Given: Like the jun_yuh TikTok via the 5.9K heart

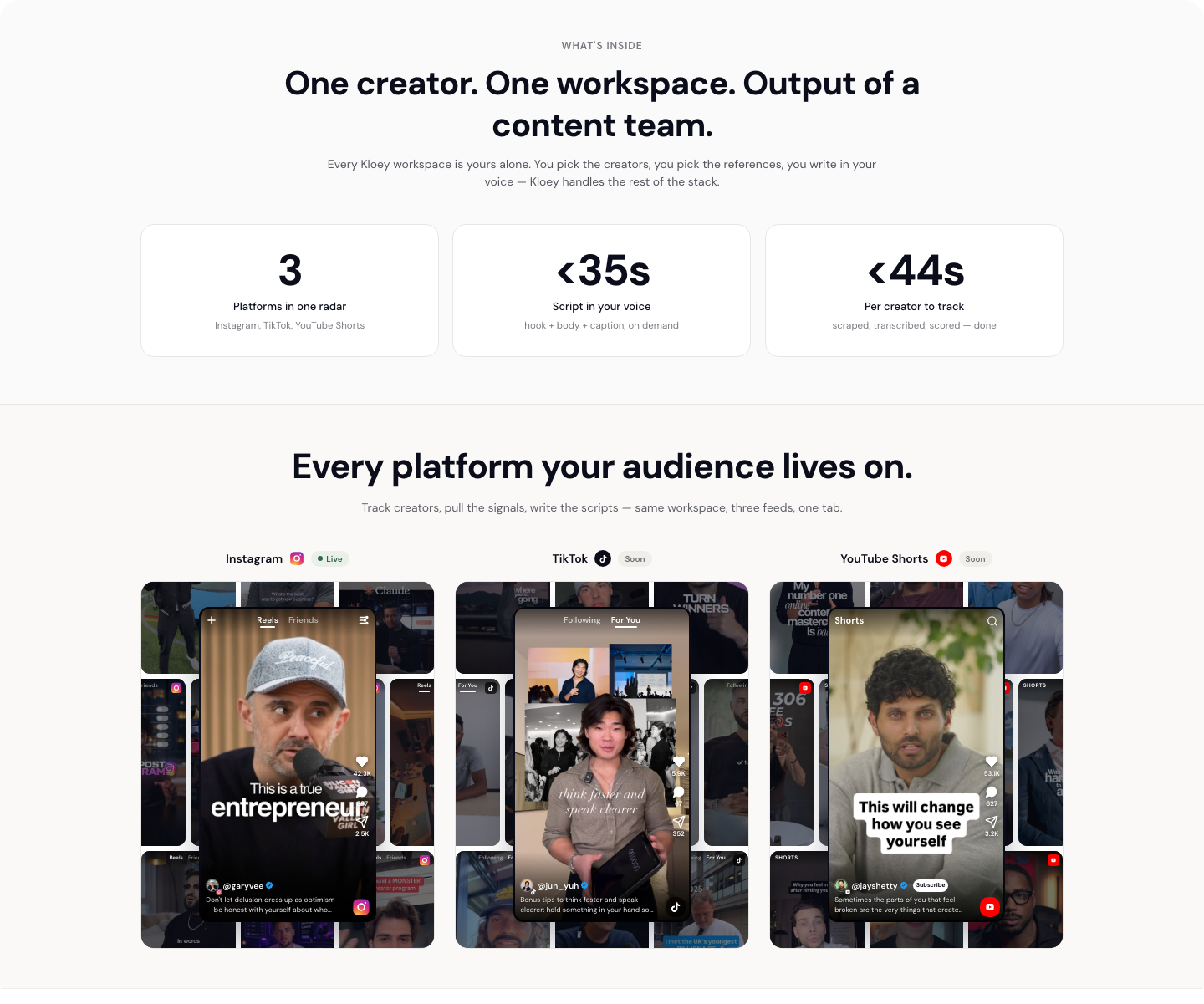Looking at the screenshot, I should point(679,762).
